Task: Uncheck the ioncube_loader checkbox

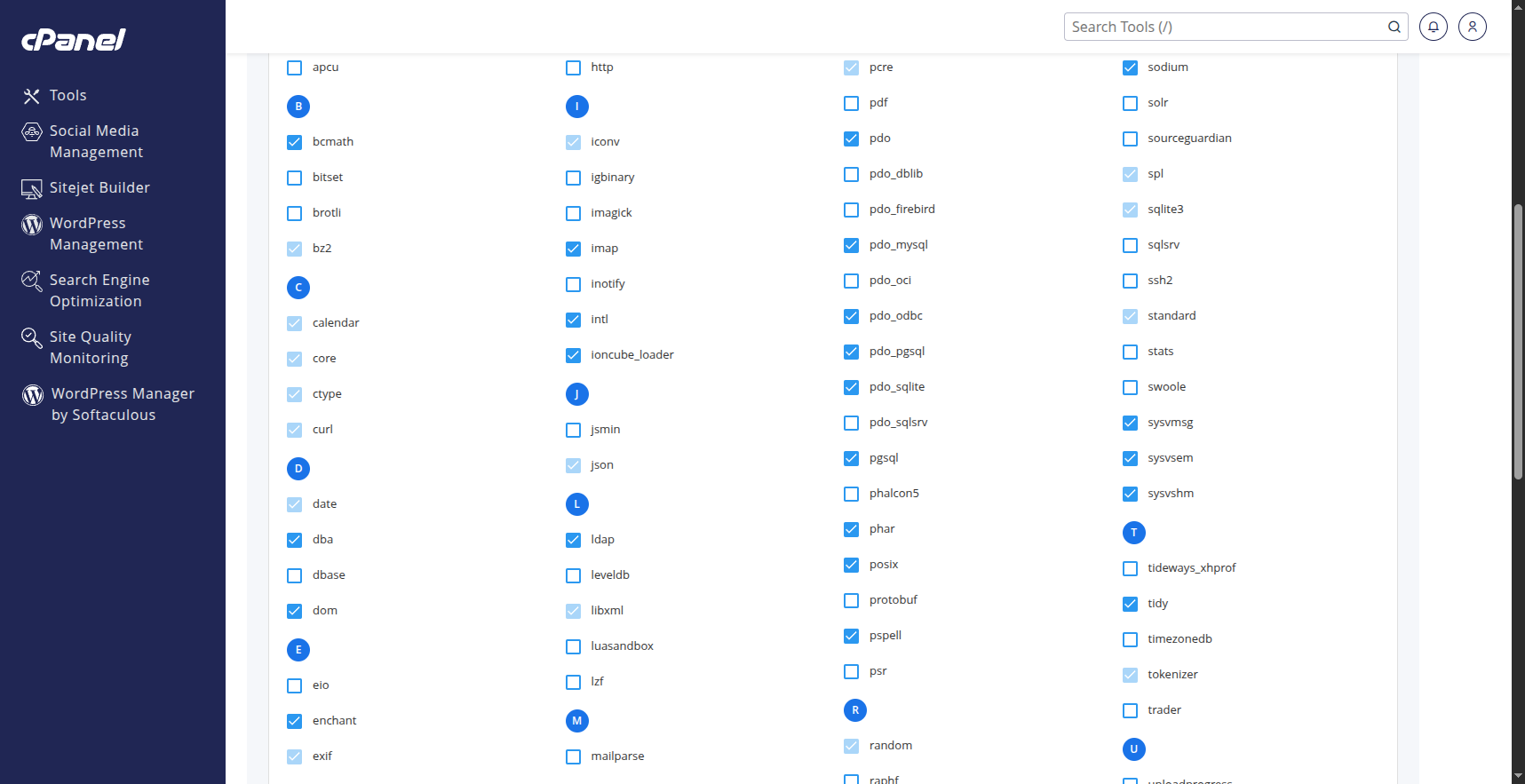Action: [574, 355]
